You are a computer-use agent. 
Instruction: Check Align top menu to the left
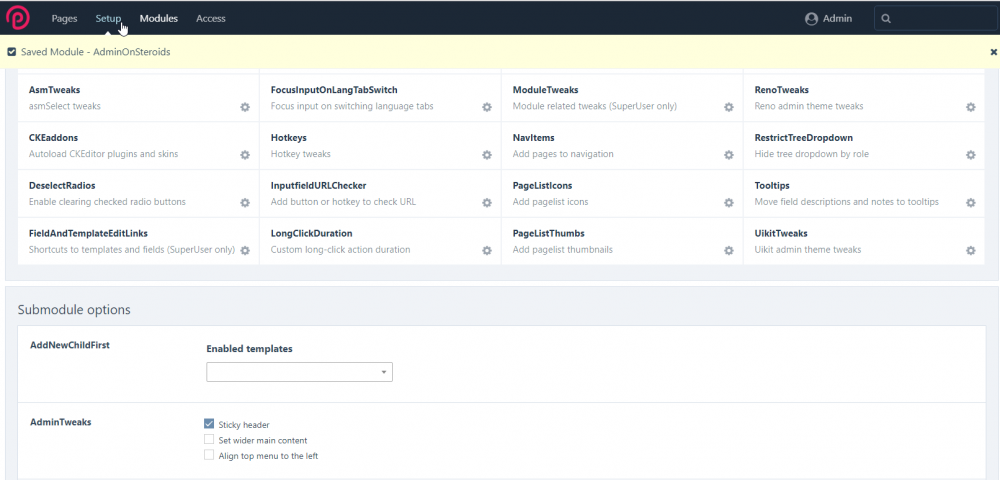[209, 455]
